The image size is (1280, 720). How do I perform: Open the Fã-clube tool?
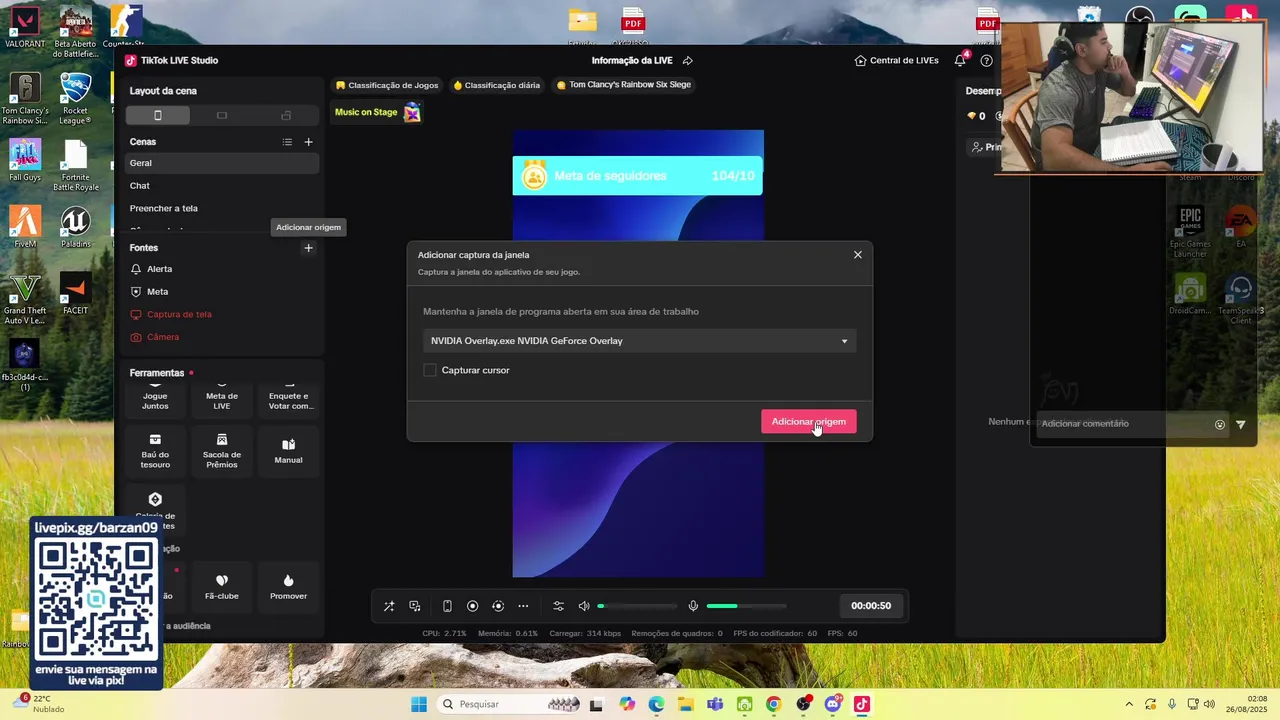(x=222, y=587)
